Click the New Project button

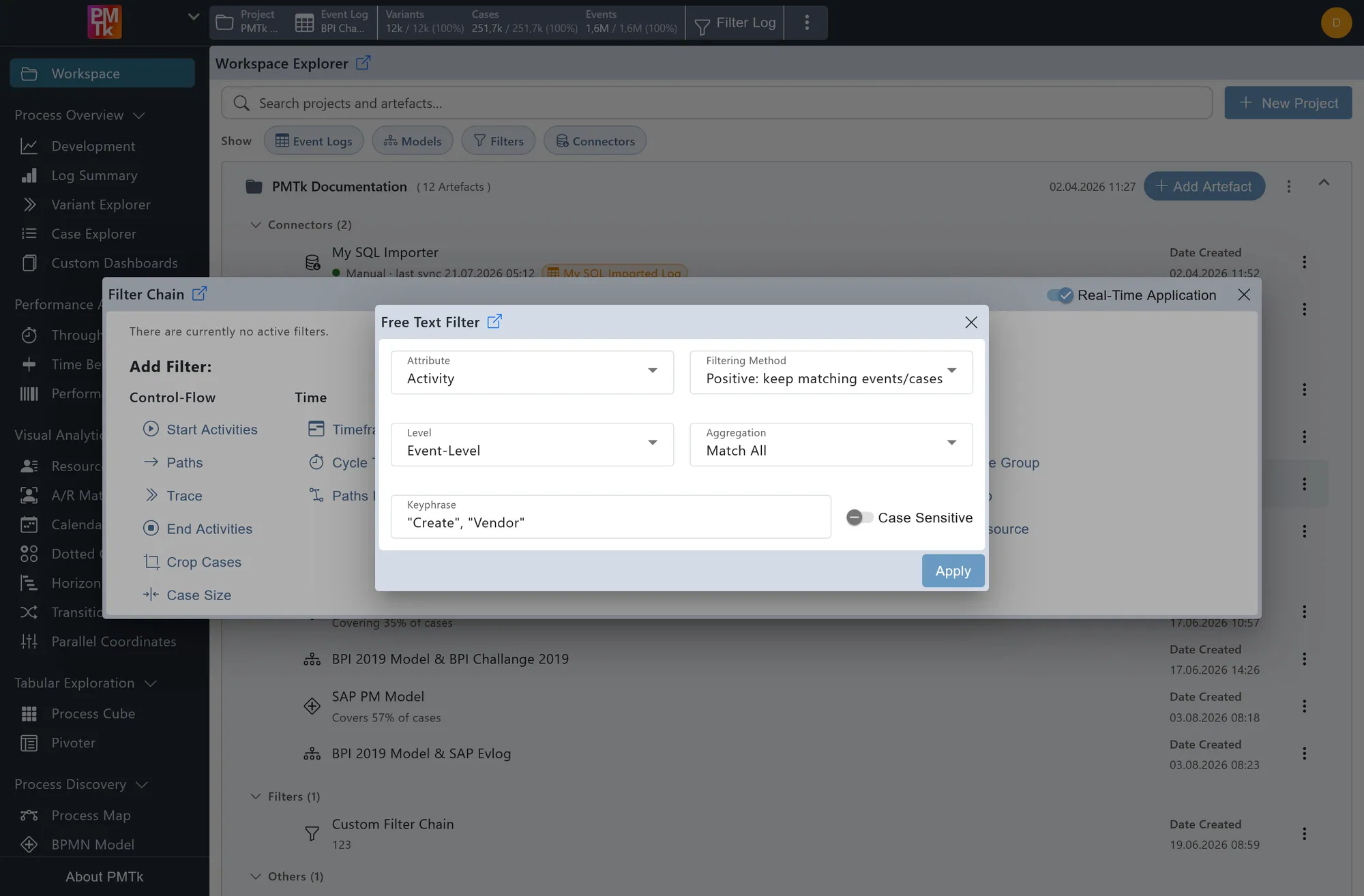click(1288, 102)
